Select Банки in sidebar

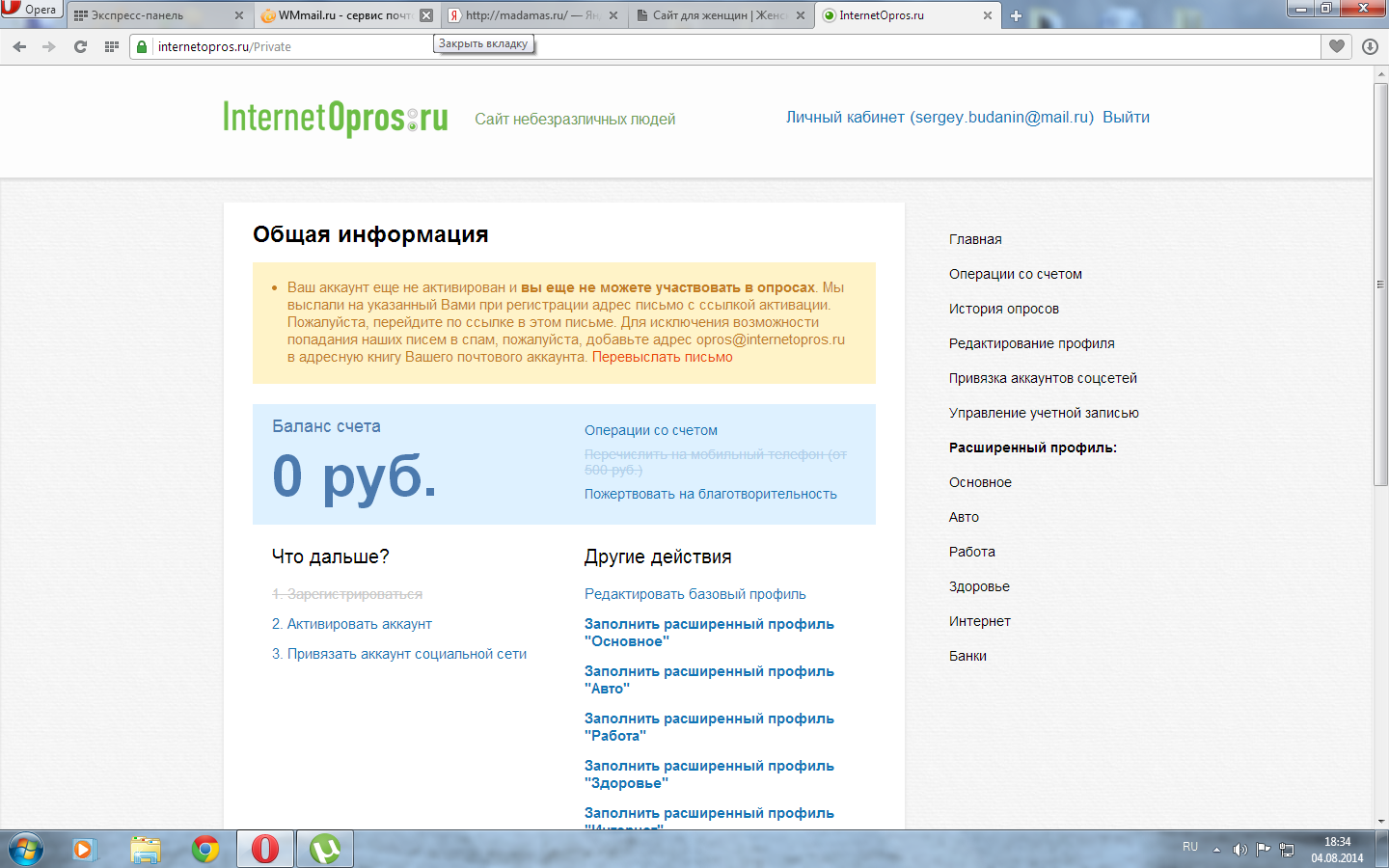click(967, 656)
